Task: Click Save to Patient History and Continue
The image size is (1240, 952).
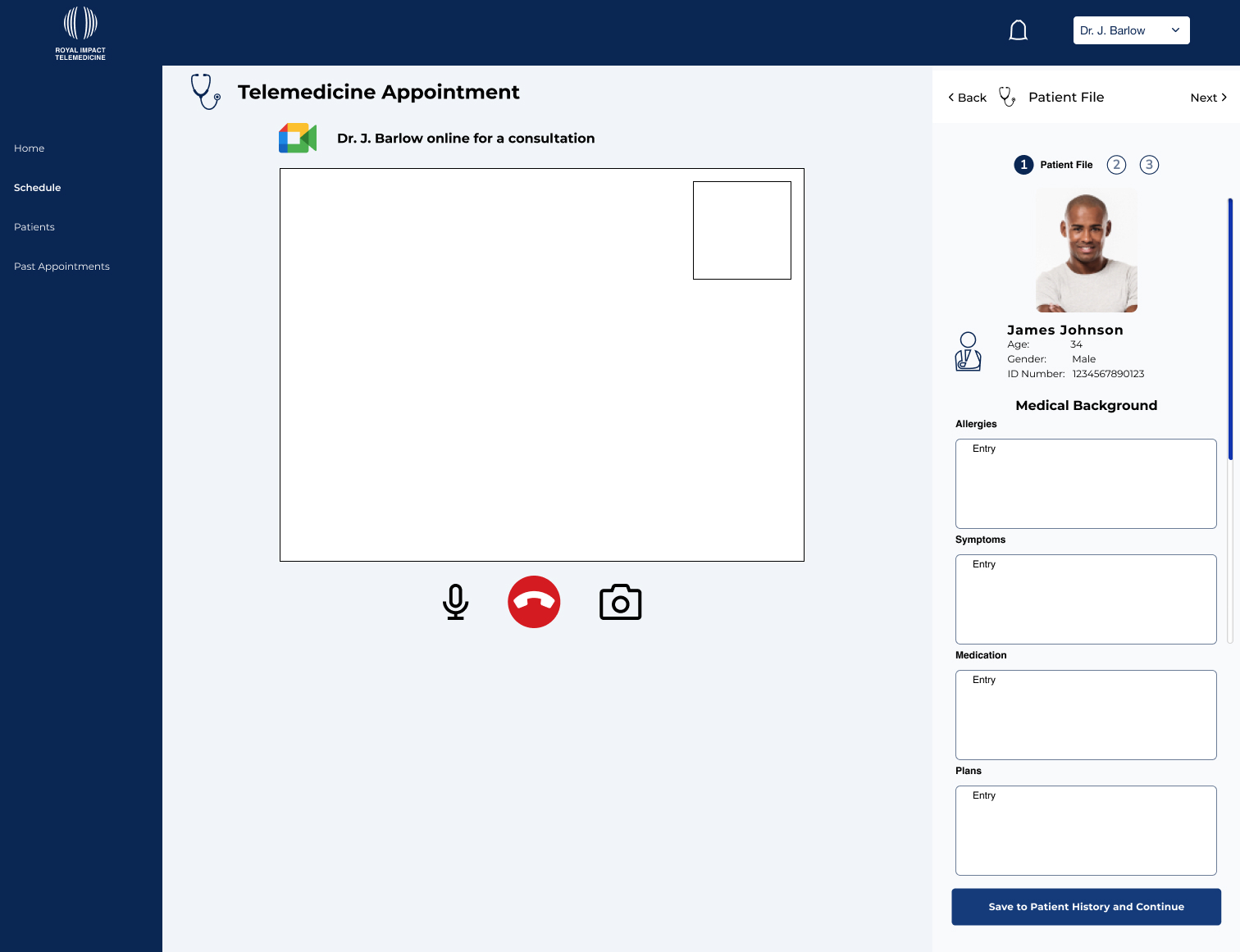Action: (1086, 907)
